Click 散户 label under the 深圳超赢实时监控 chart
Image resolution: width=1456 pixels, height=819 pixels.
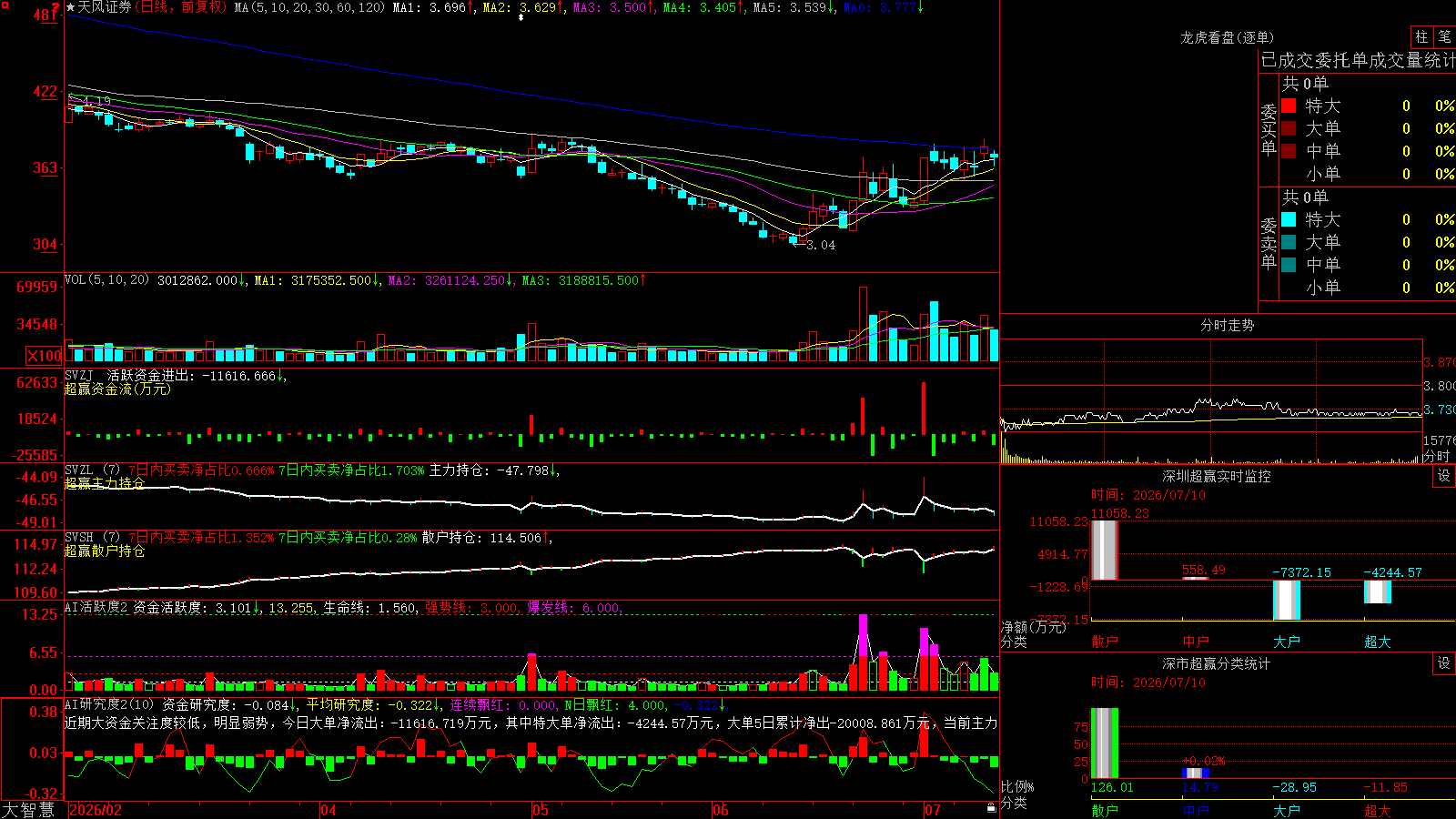tap(1105, 642)
